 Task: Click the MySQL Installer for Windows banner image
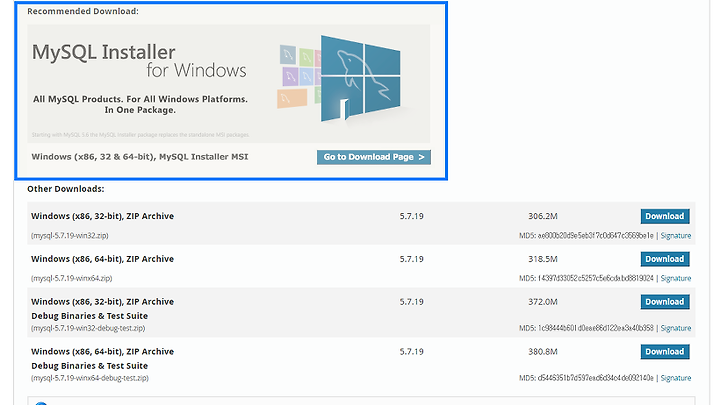229,84
